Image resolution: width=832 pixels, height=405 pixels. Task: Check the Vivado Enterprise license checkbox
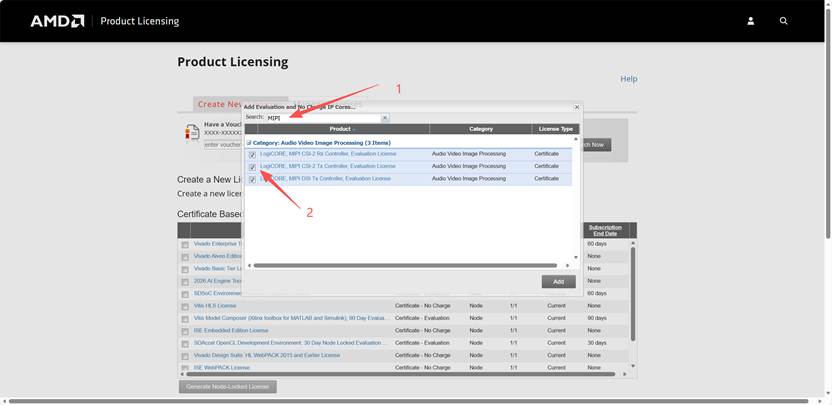pyautogui.click(x=185, y=245)
